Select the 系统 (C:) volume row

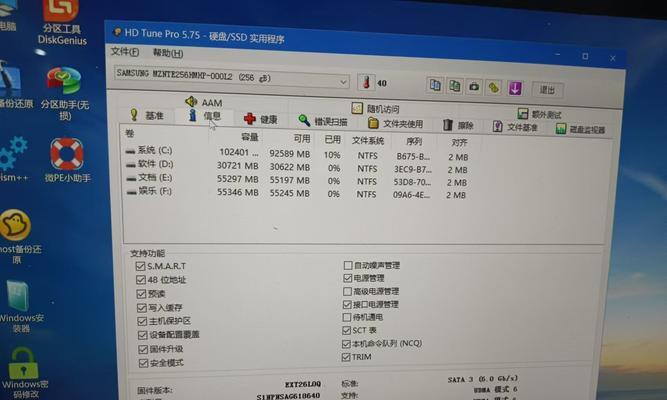pos(298,153)
